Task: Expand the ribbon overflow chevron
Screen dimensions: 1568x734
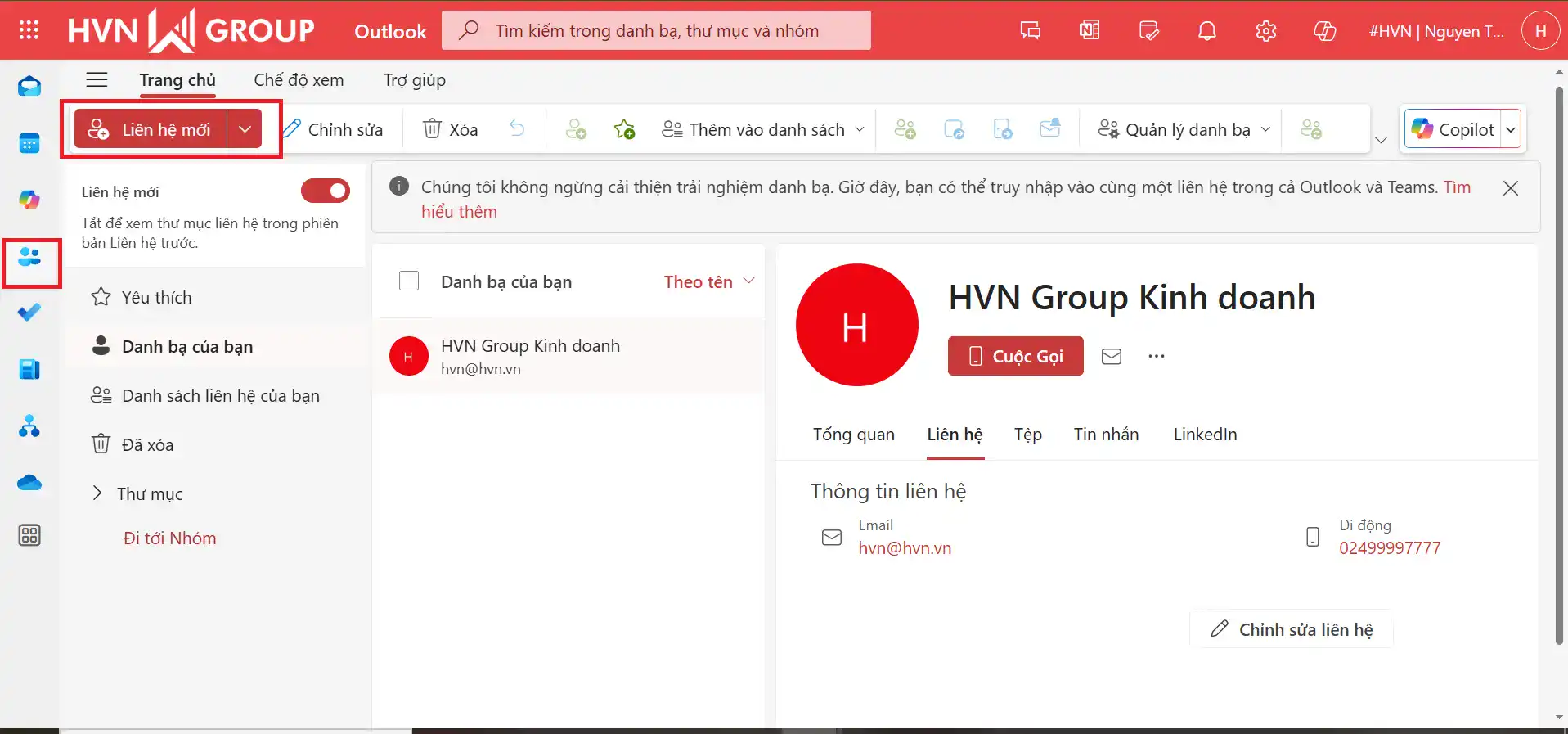Action: 1382,140
